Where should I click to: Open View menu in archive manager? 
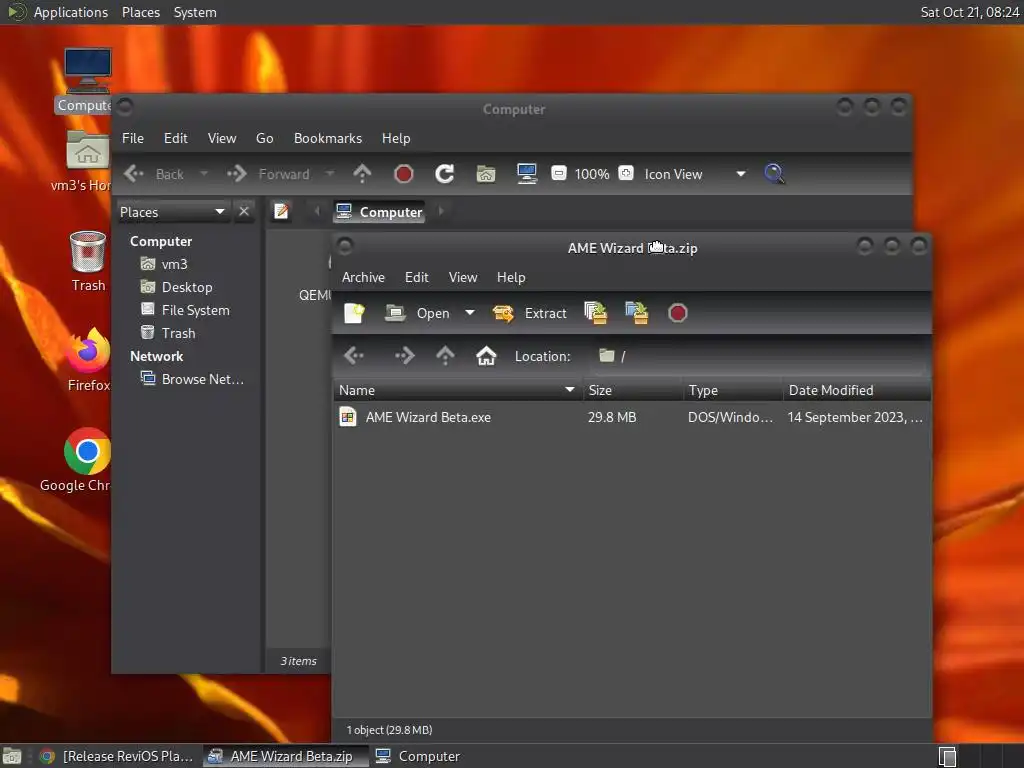[x=463, y=278]
